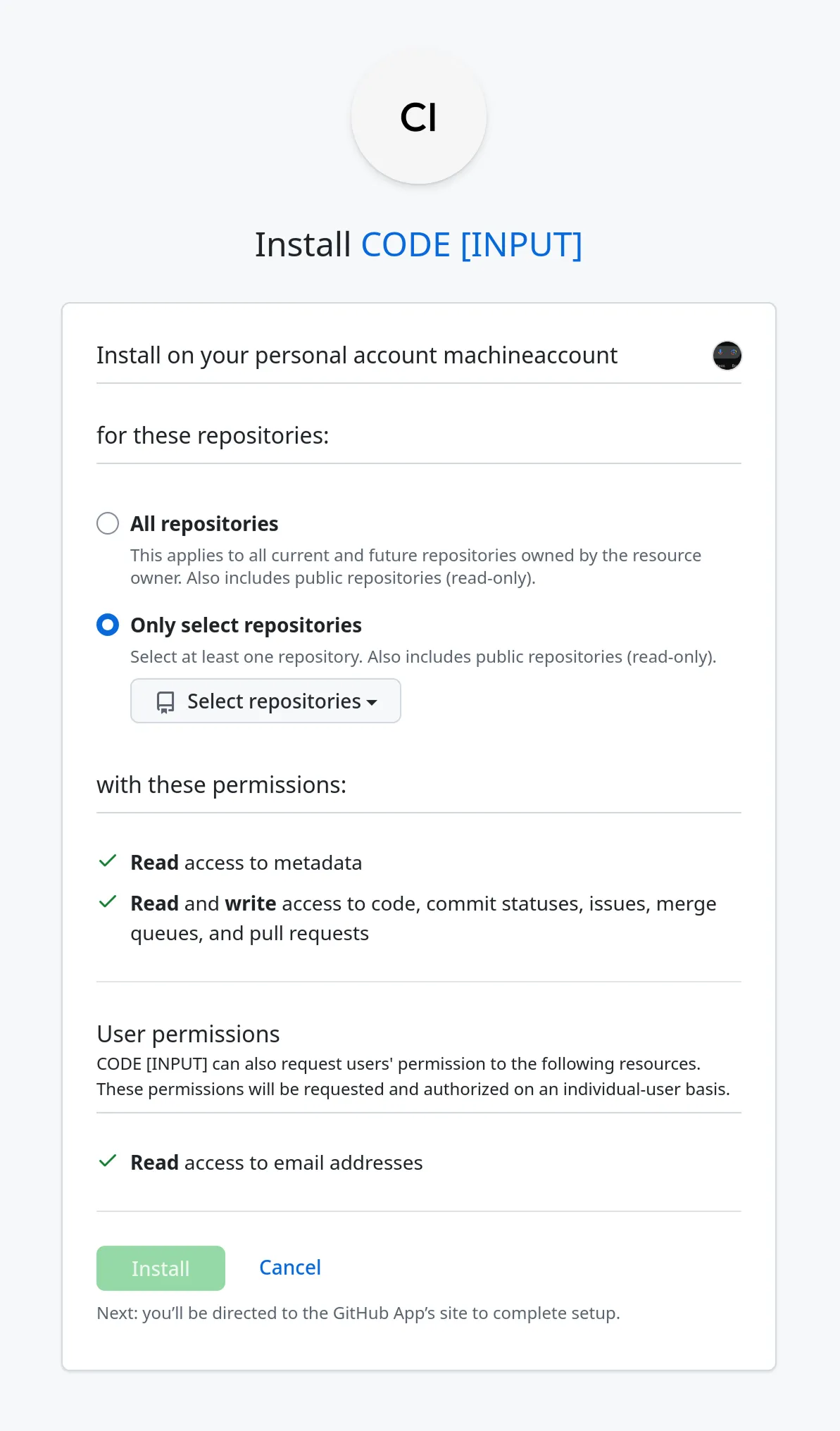This screenshot has width=840, height=1431.
Task: Click the CI app avatar logo
Action: coord(418,117)
